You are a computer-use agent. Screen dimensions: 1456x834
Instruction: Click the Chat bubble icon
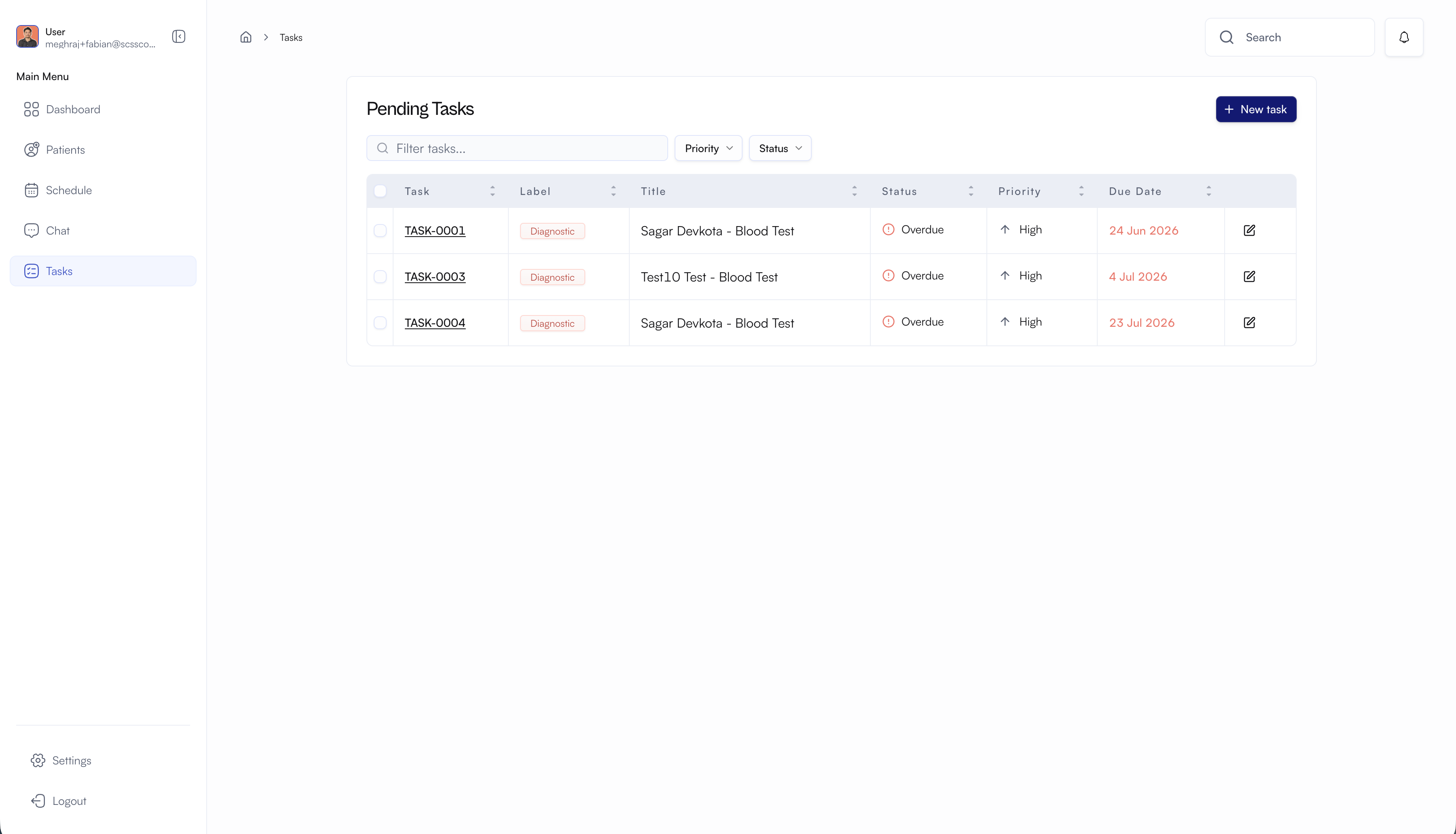click(32, 230)
